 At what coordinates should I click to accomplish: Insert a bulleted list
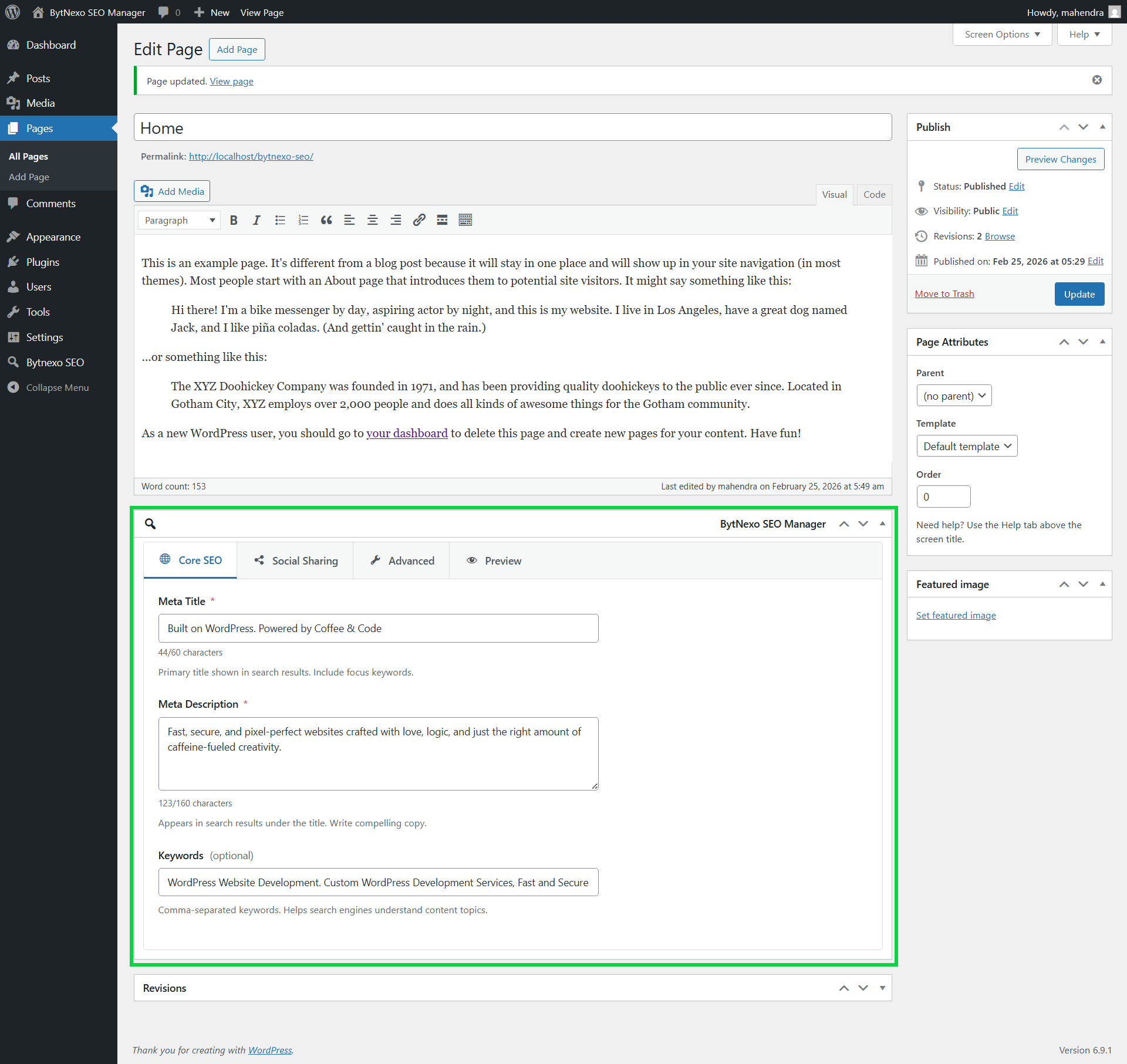[280, 220]
